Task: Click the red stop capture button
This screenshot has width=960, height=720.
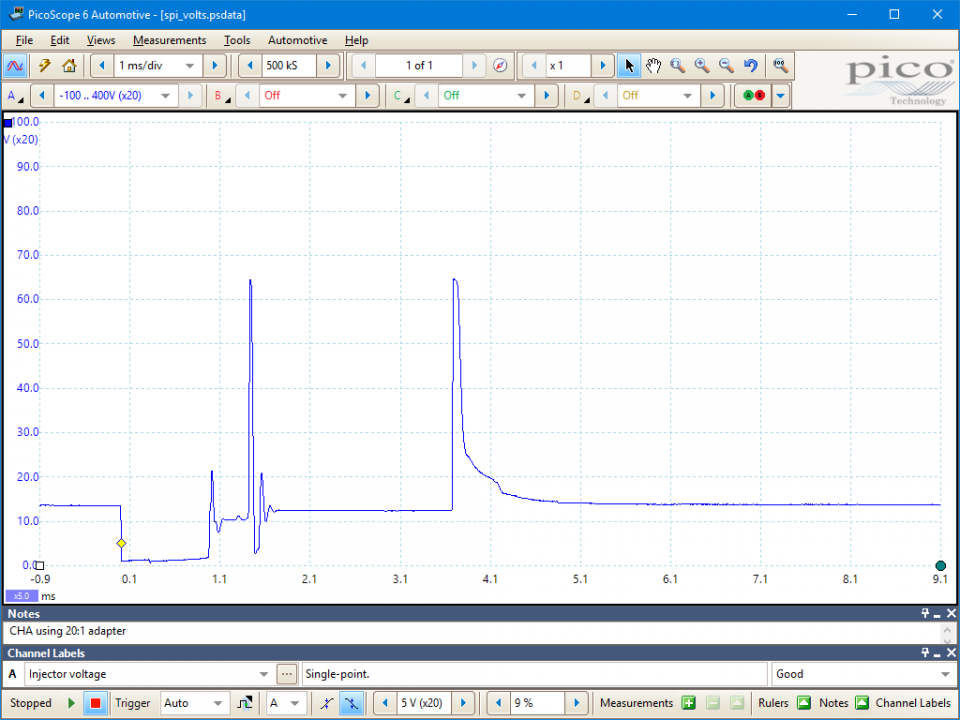Action: (x=95, y=703)
